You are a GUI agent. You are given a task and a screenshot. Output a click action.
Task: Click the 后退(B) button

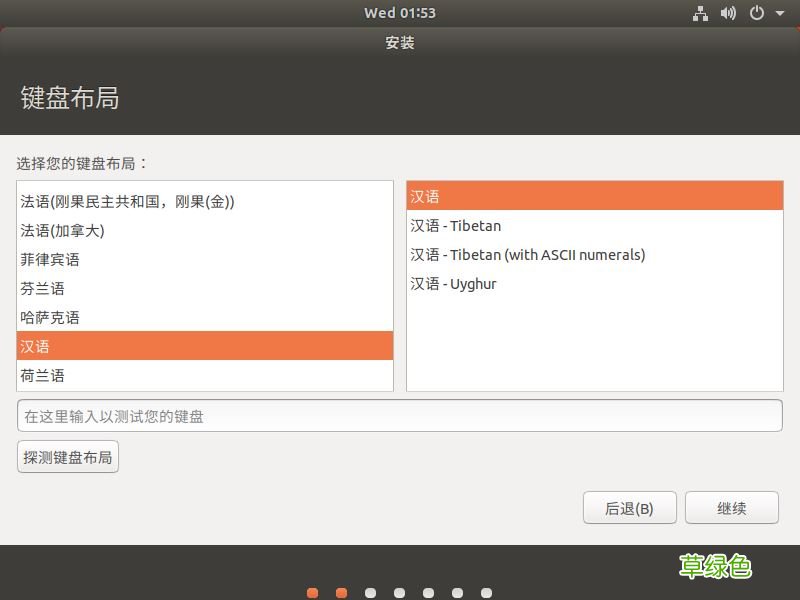pyautogui.click(x=630, y=507)
